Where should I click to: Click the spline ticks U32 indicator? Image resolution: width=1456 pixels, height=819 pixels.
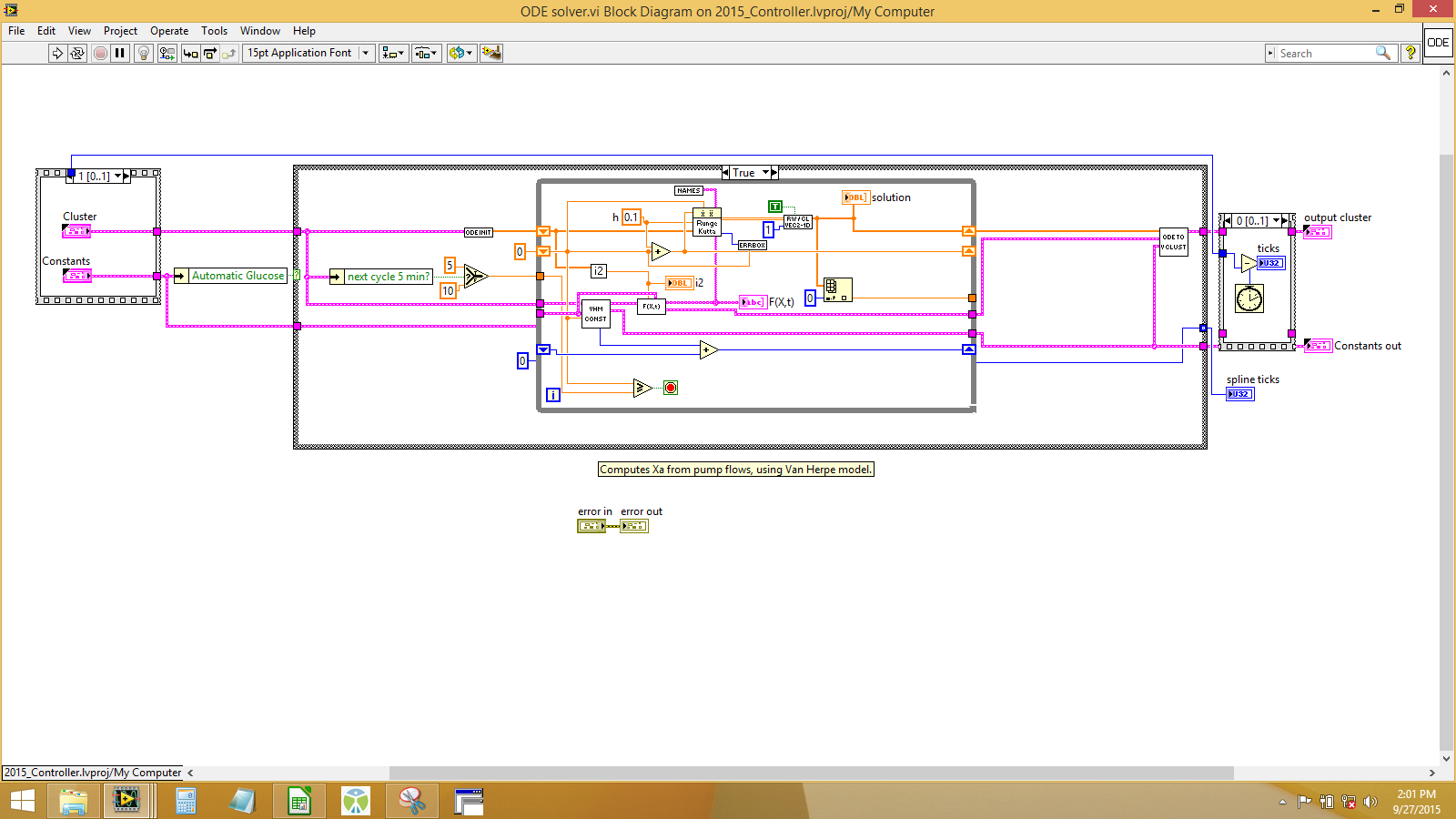(1240, 394)
